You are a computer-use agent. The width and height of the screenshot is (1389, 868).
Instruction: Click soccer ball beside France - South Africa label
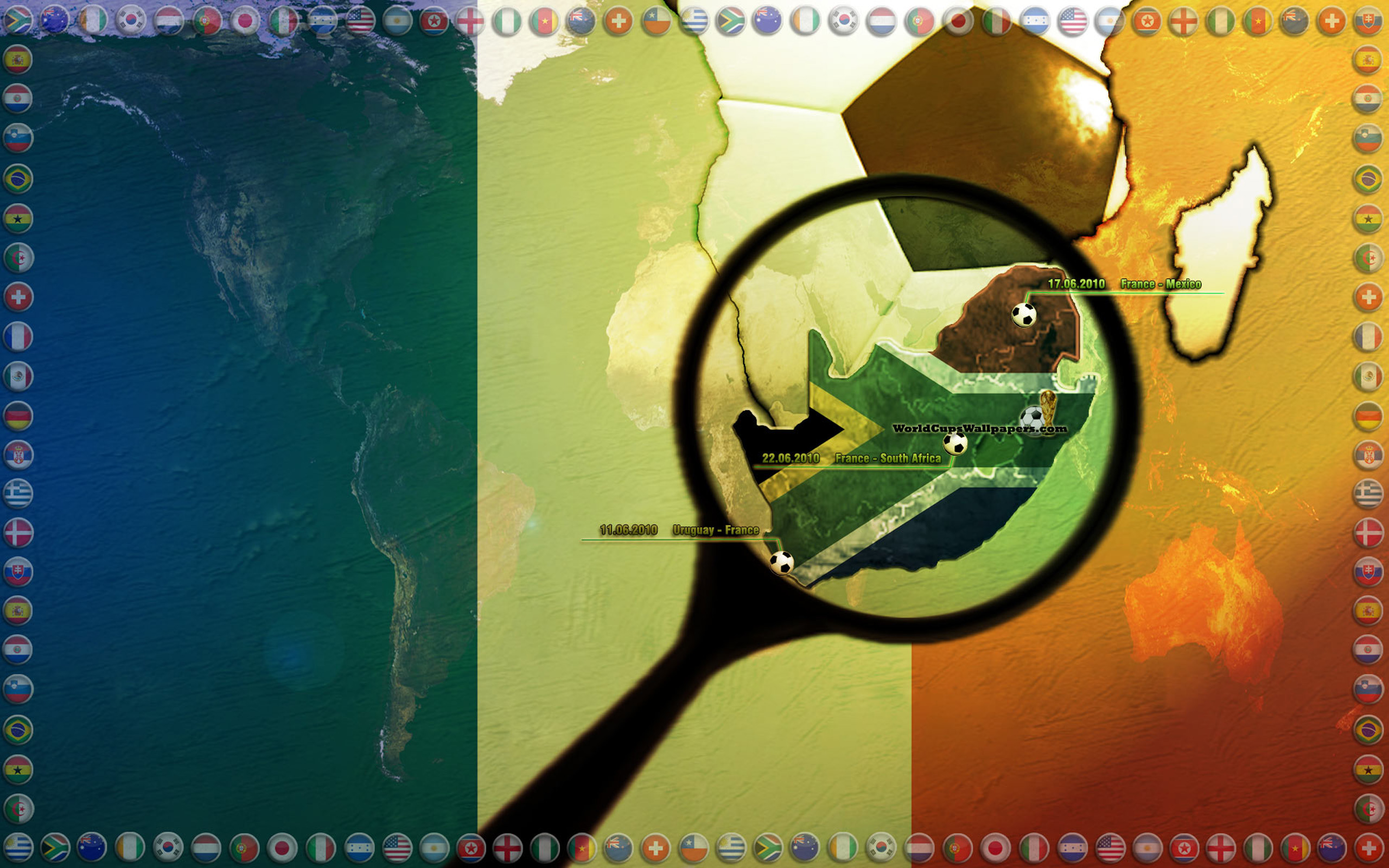(955, 443)
